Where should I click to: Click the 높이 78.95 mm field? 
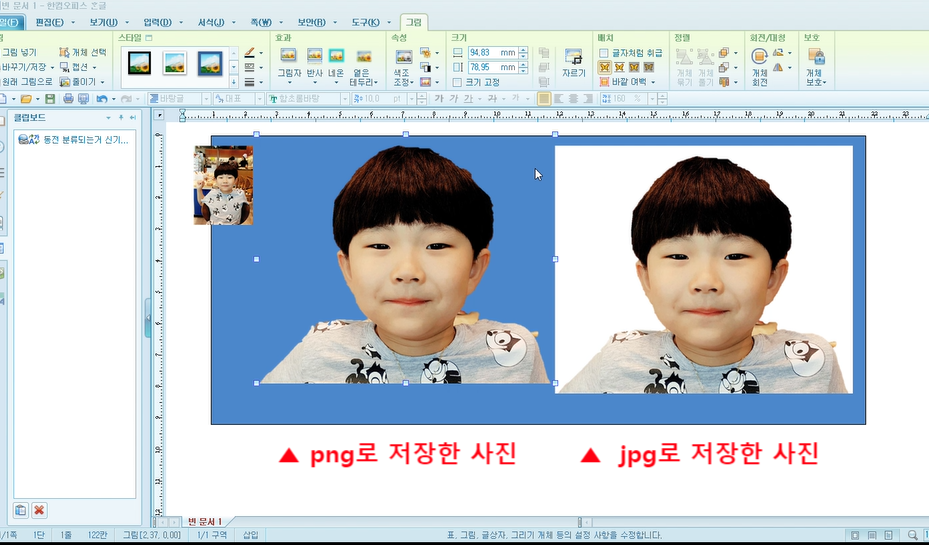[493, 68]
